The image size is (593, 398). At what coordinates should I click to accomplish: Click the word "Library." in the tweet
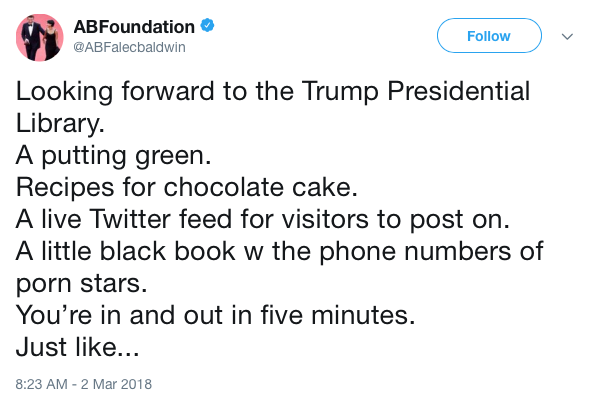click(60, 123)
